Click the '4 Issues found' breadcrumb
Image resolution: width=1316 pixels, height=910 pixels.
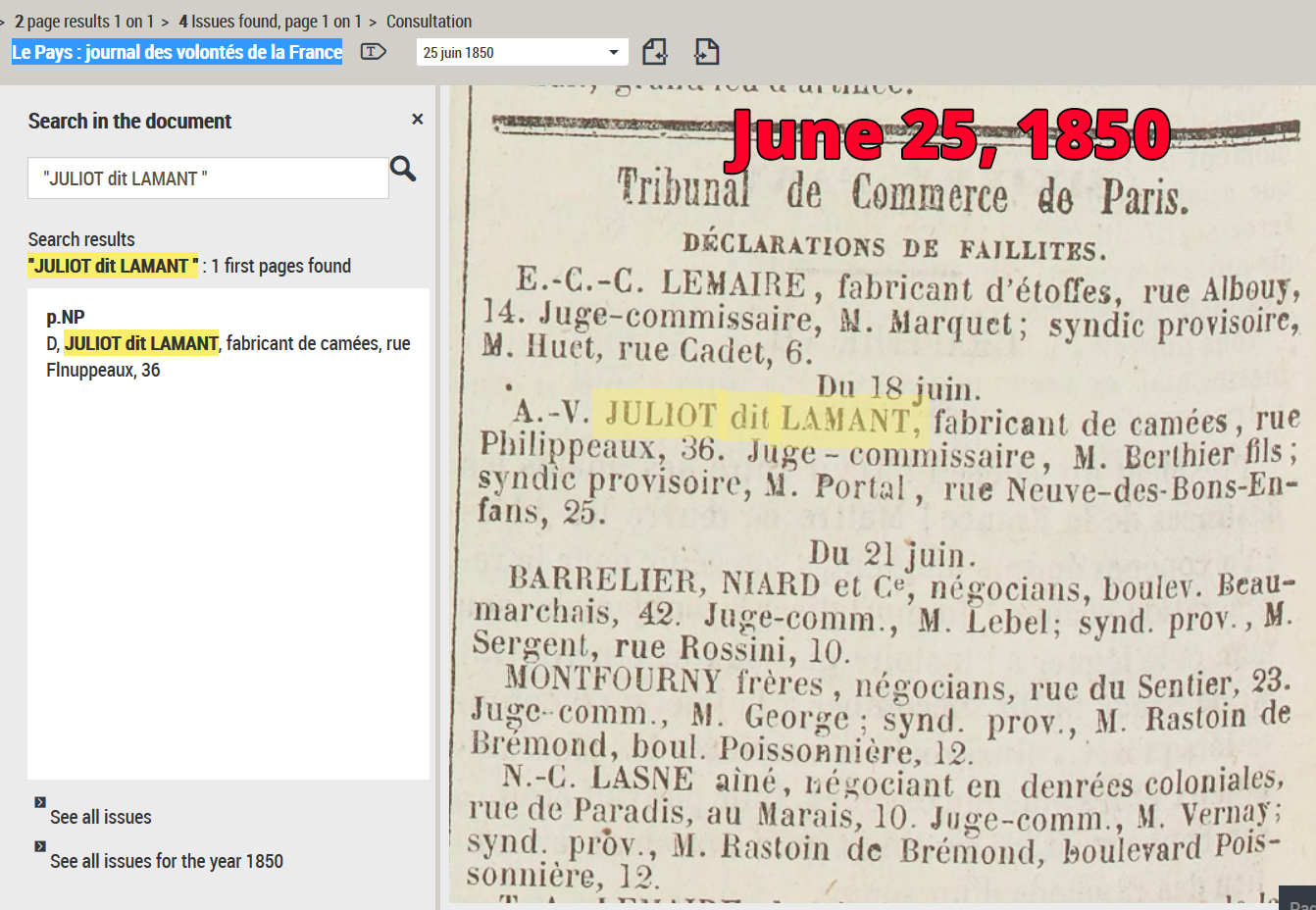point(270,22)
